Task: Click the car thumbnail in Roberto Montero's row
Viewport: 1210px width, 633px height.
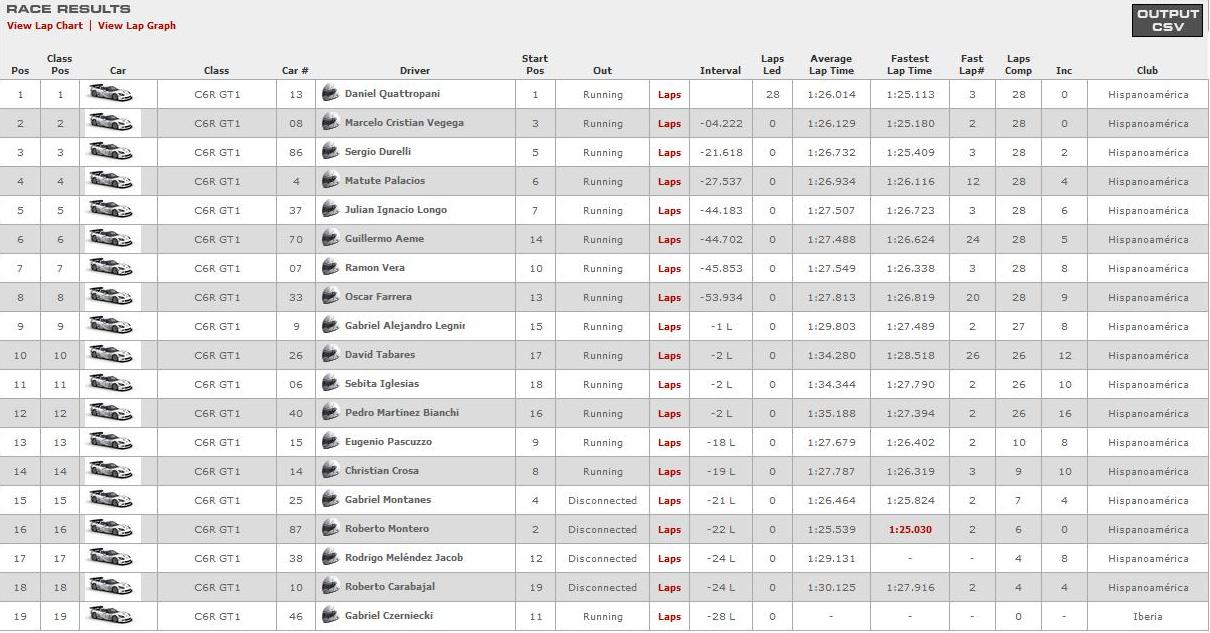Action: click(x=111, y=529)
